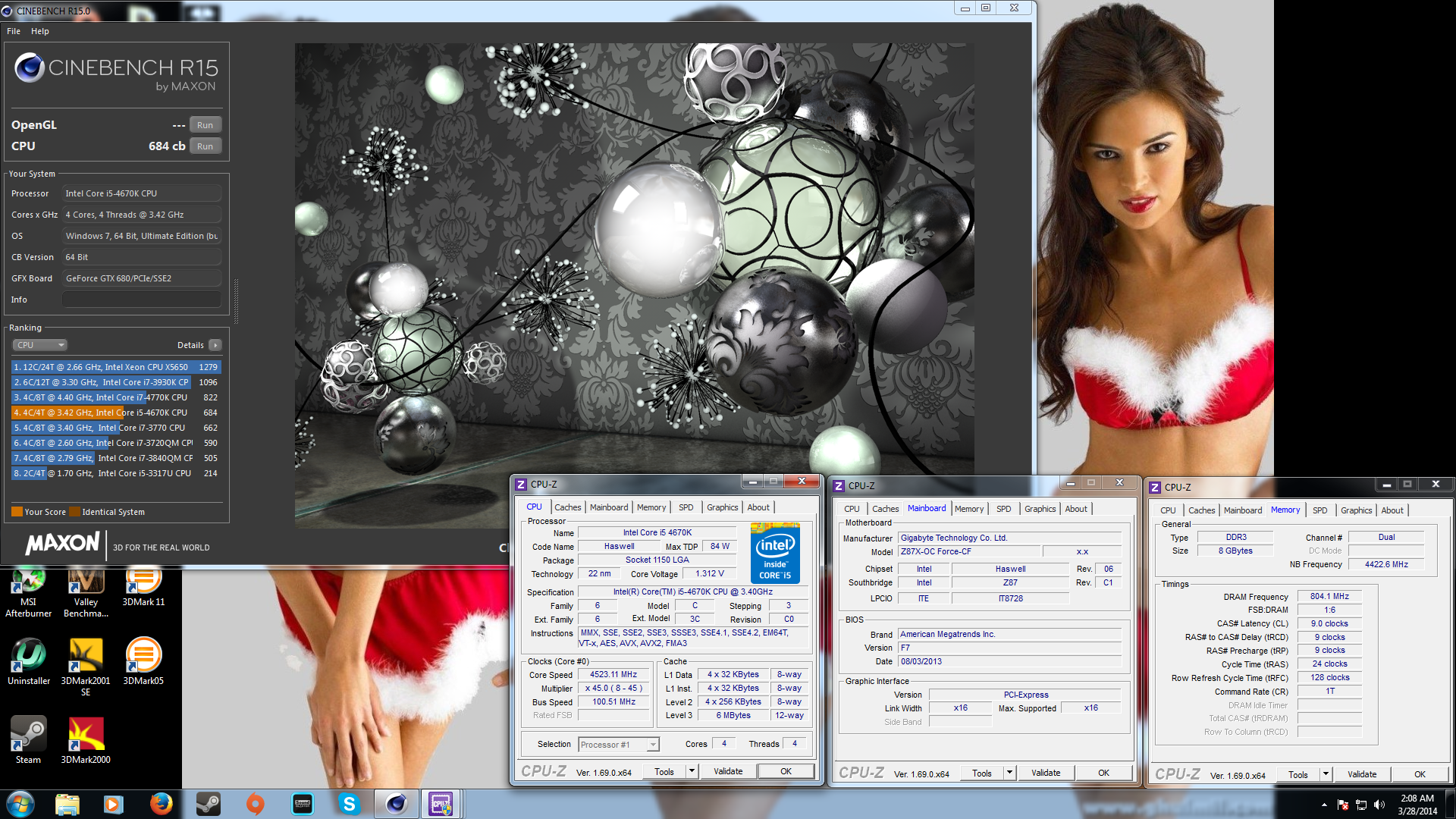Click the Info text field in Cinebench
This screenshot has height=819, width=1456.
(x=142, y=300)
